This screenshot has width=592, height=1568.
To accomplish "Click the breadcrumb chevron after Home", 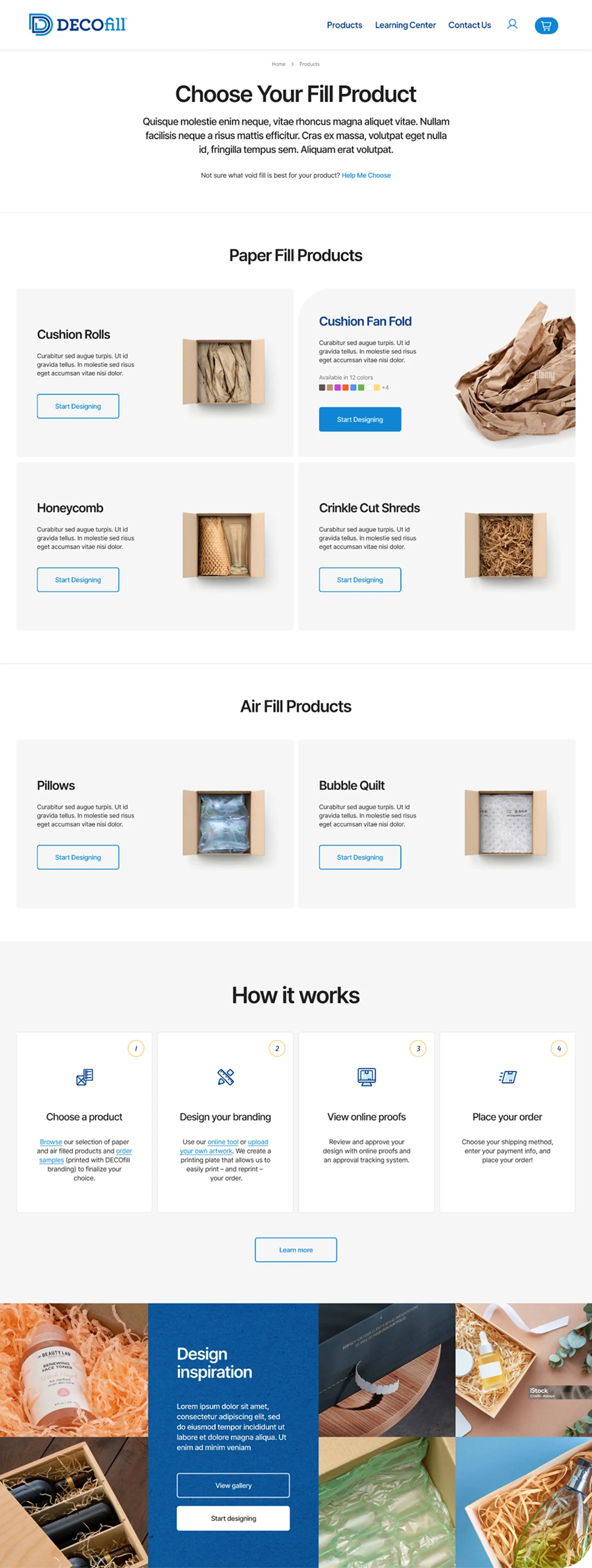I will coord(292,64).
